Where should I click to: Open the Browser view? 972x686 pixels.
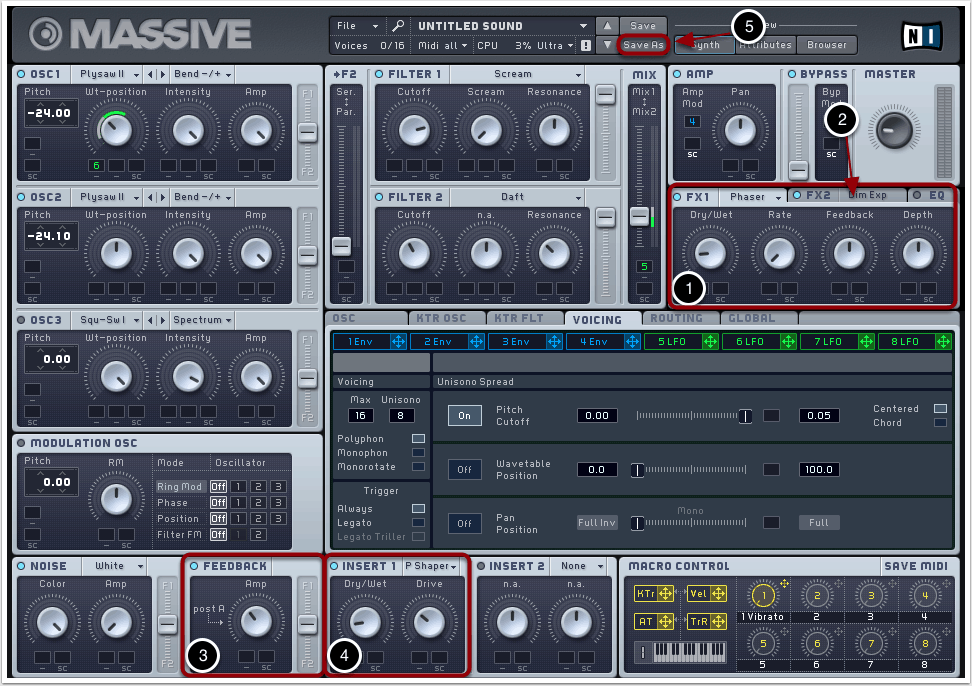click(x=827, y=45)
